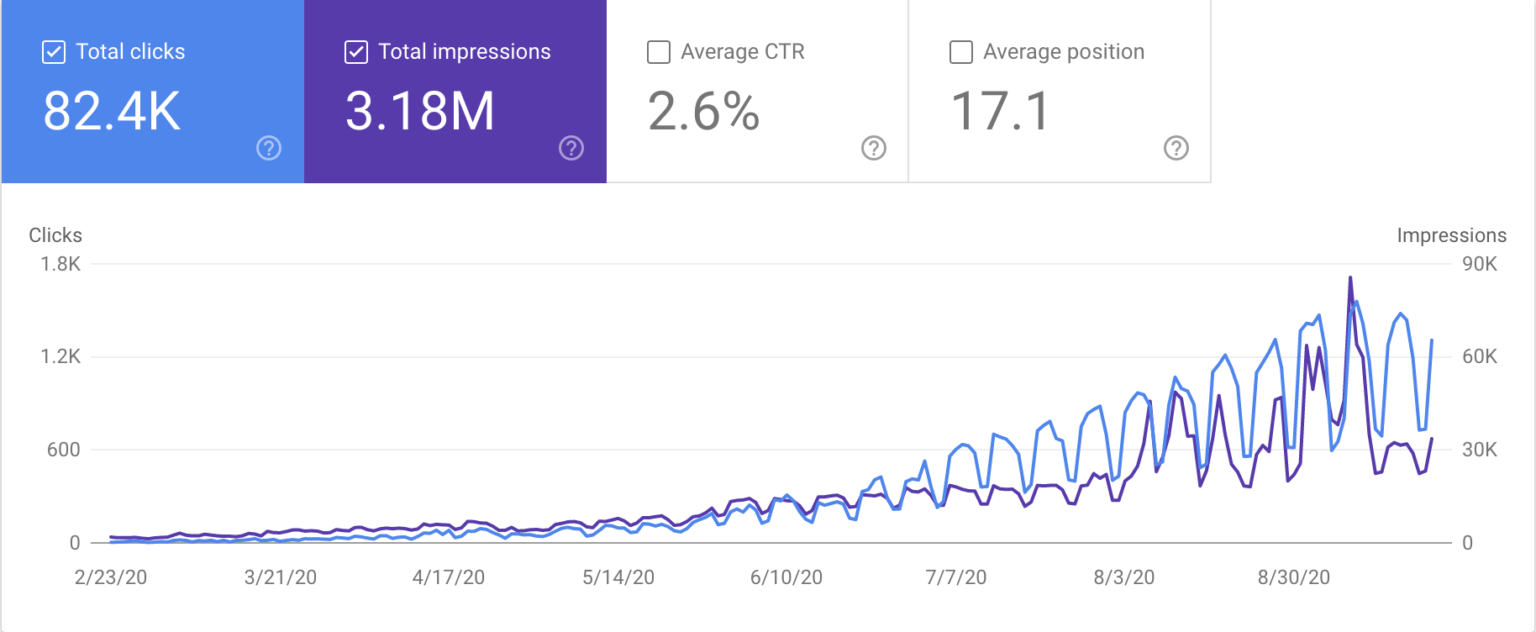Uncheck the Total clicks checkbox
1536x632 pixels.
pos(54,52)
